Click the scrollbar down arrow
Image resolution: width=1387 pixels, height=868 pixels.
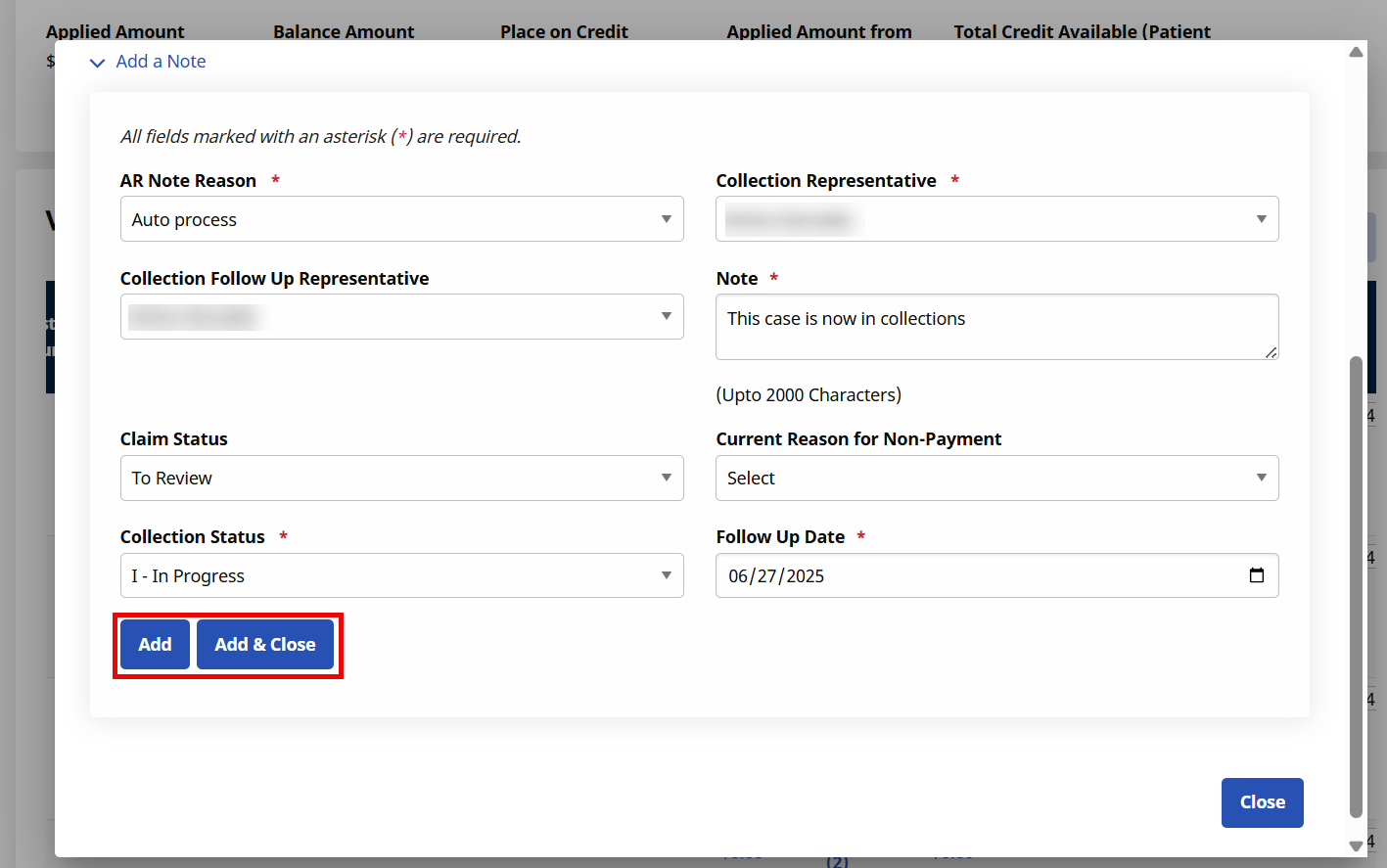[x=1356, y=845]
